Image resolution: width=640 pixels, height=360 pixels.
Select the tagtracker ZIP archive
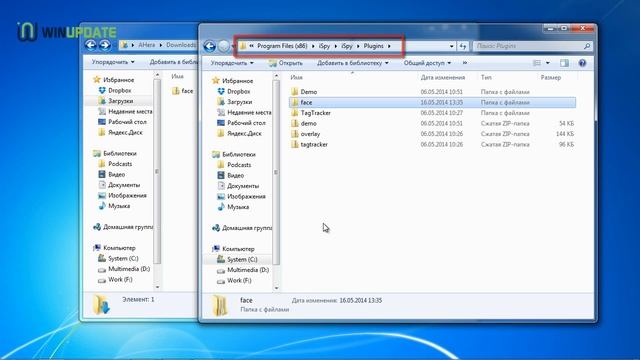pos(314,144)
